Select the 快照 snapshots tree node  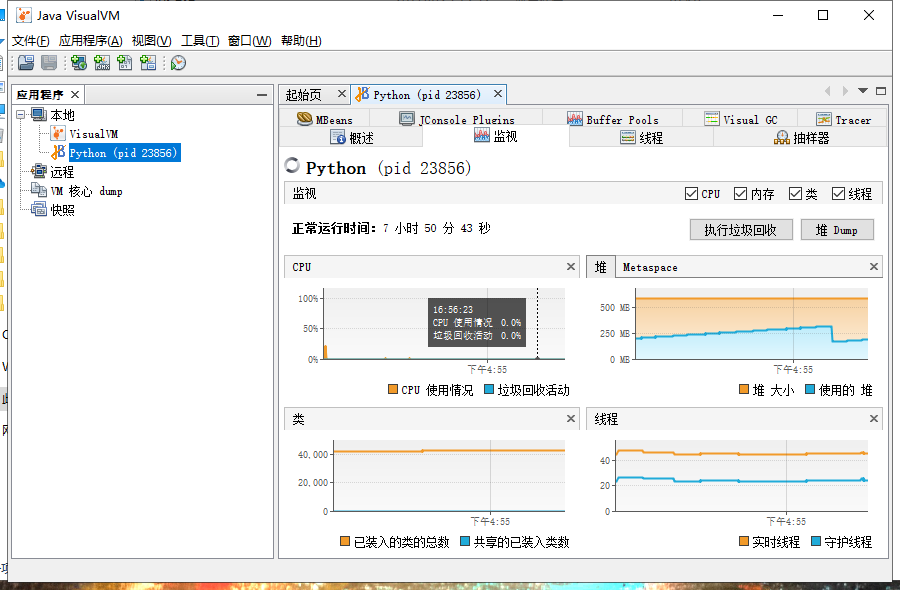click(62, 210)
